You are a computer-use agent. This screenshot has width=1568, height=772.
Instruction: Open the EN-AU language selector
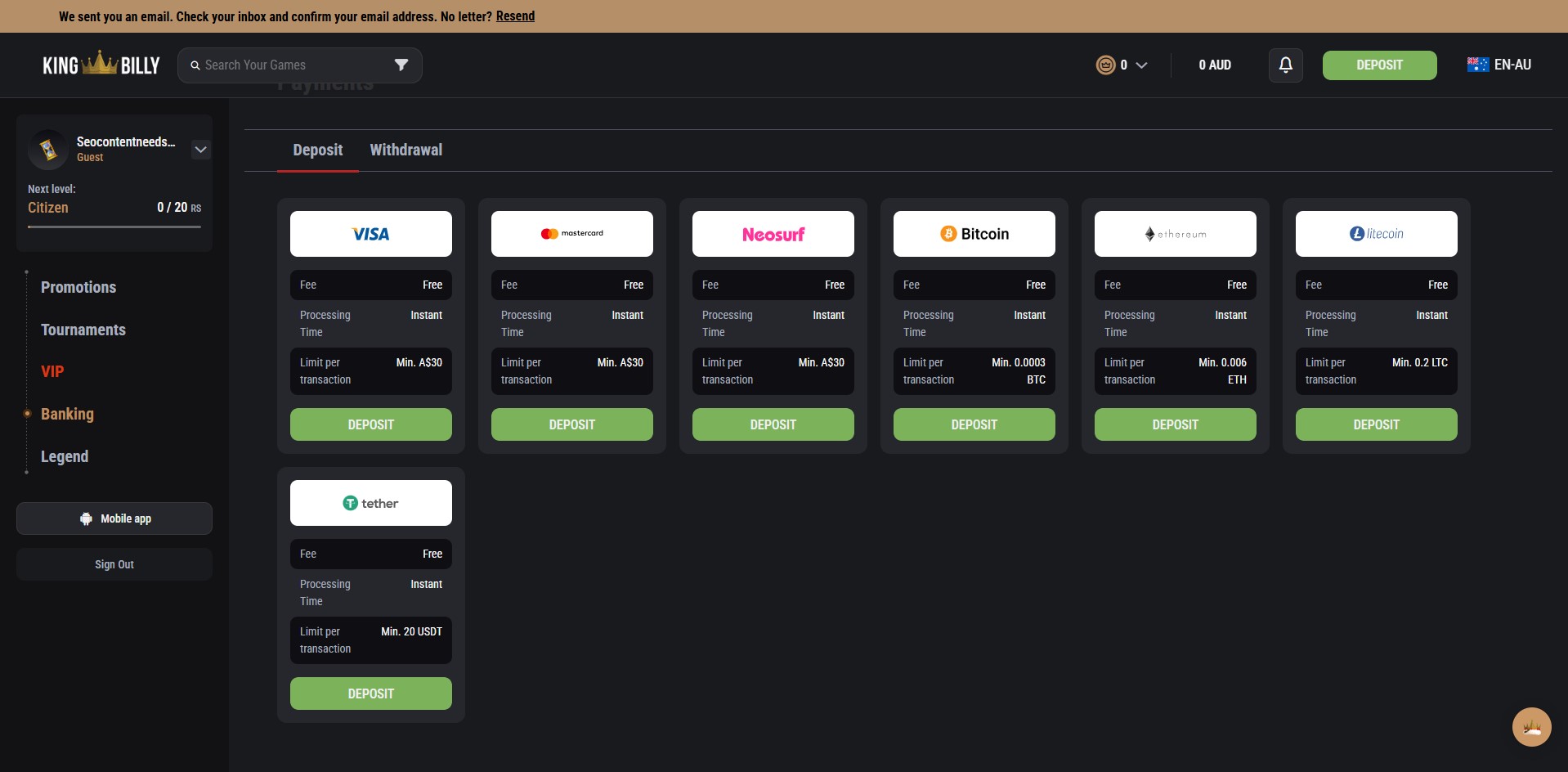tap(1499, 65)
